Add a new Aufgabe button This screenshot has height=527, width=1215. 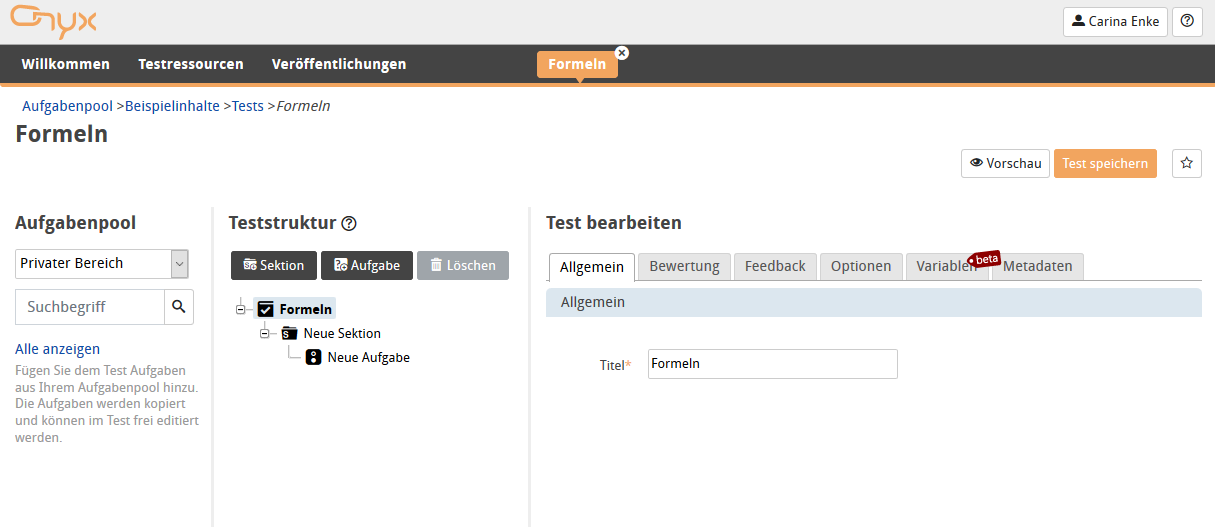(x=367, y=265)
